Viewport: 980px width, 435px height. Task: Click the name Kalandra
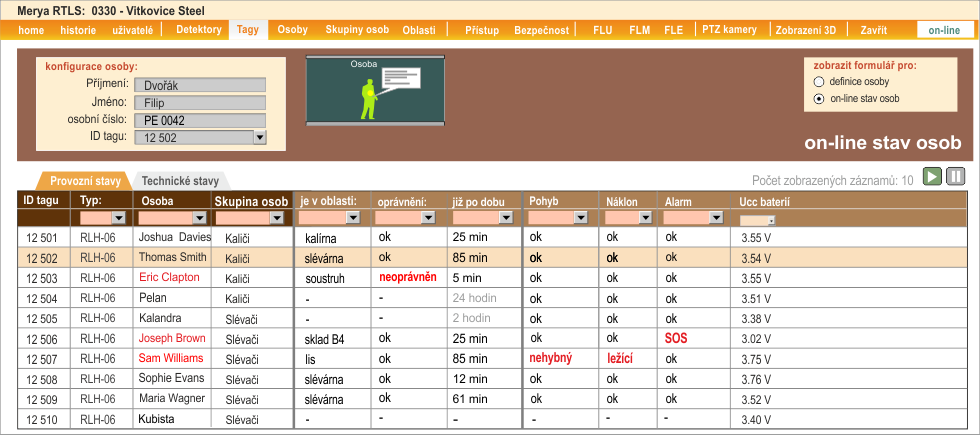[x=160, y=318]
